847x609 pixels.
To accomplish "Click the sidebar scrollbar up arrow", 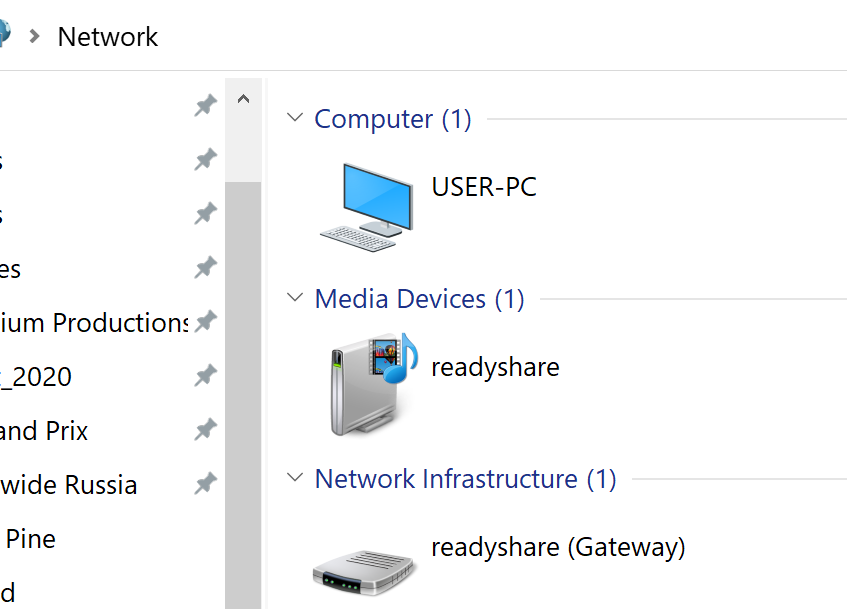I will (243, 99).
